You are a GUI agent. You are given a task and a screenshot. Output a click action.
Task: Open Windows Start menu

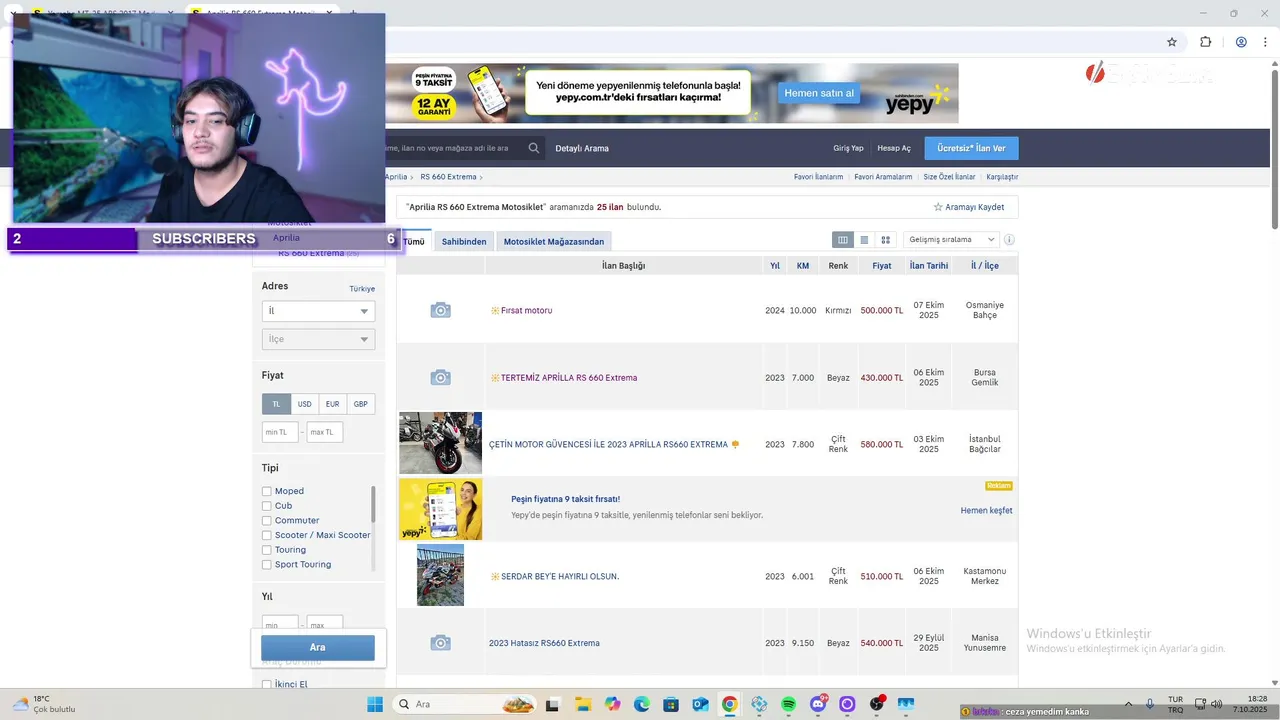(x=375, y=704)
